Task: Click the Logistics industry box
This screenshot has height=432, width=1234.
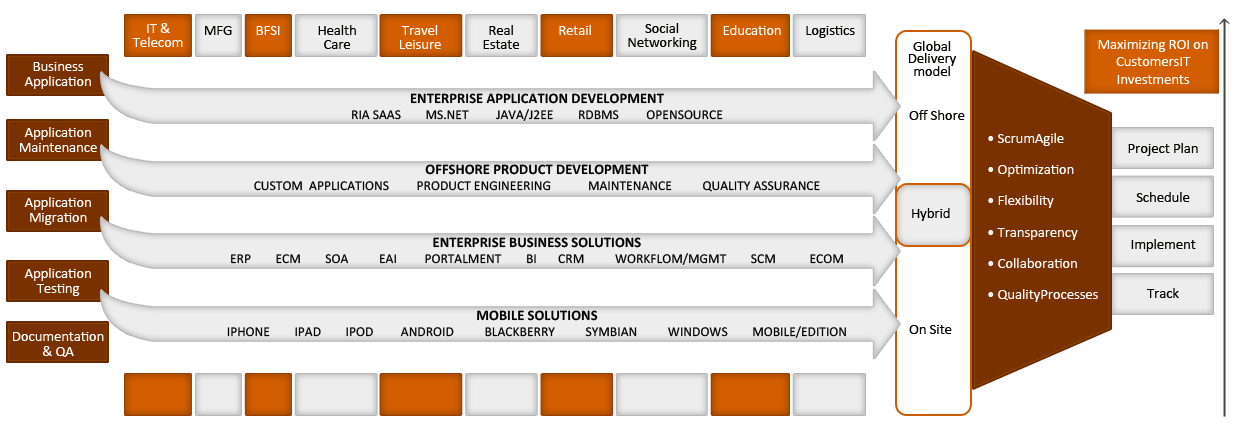Action: [831, 36]
